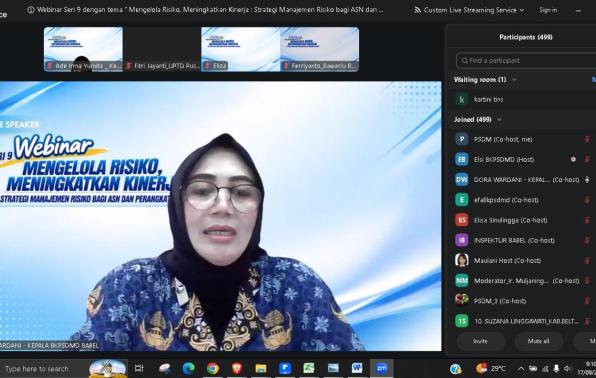Collapse the Joined (499) section

tap(499, 120)
